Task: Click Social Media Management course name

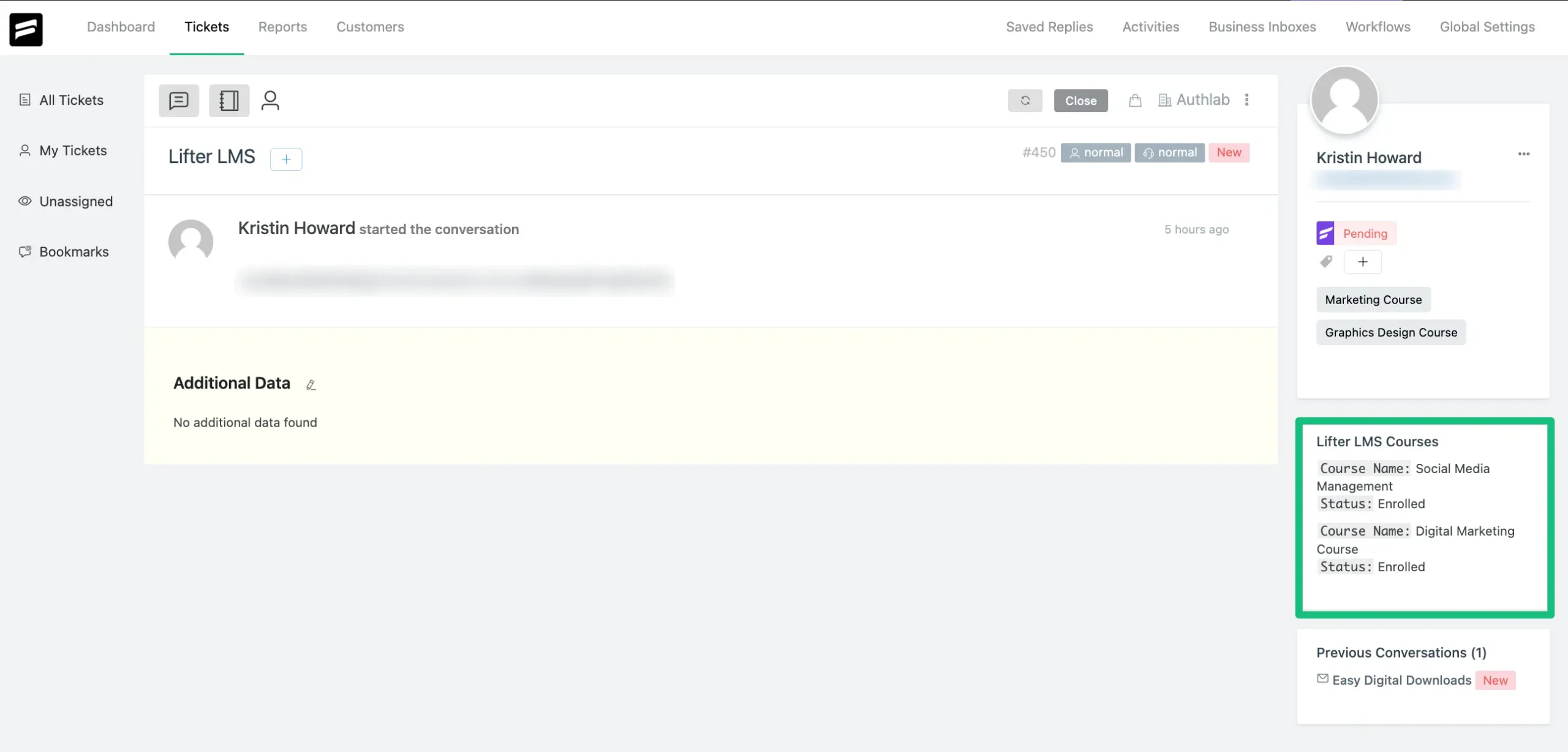Action: (1403, 477)
